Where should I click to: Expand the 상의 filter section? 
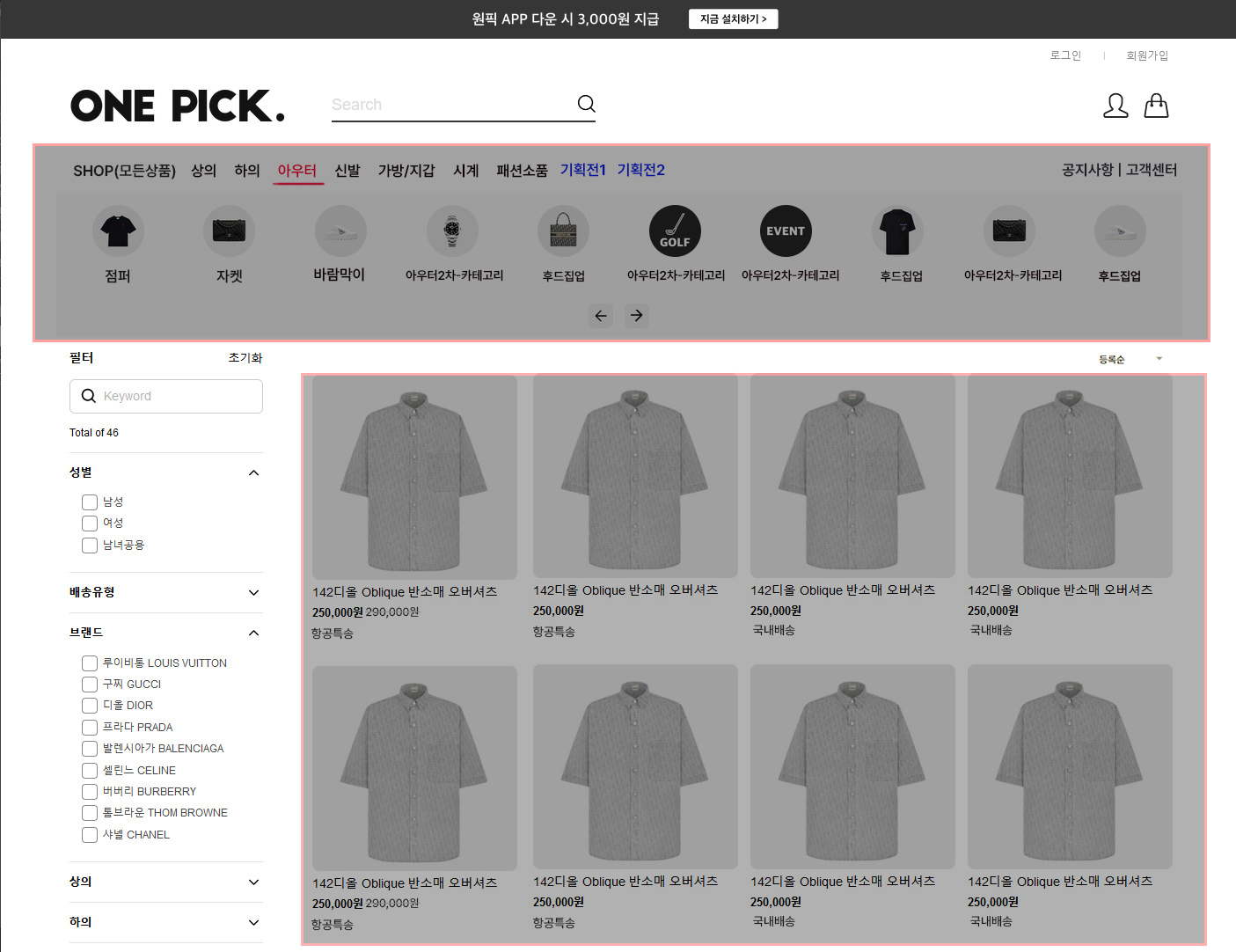click(x=254, y=882)
